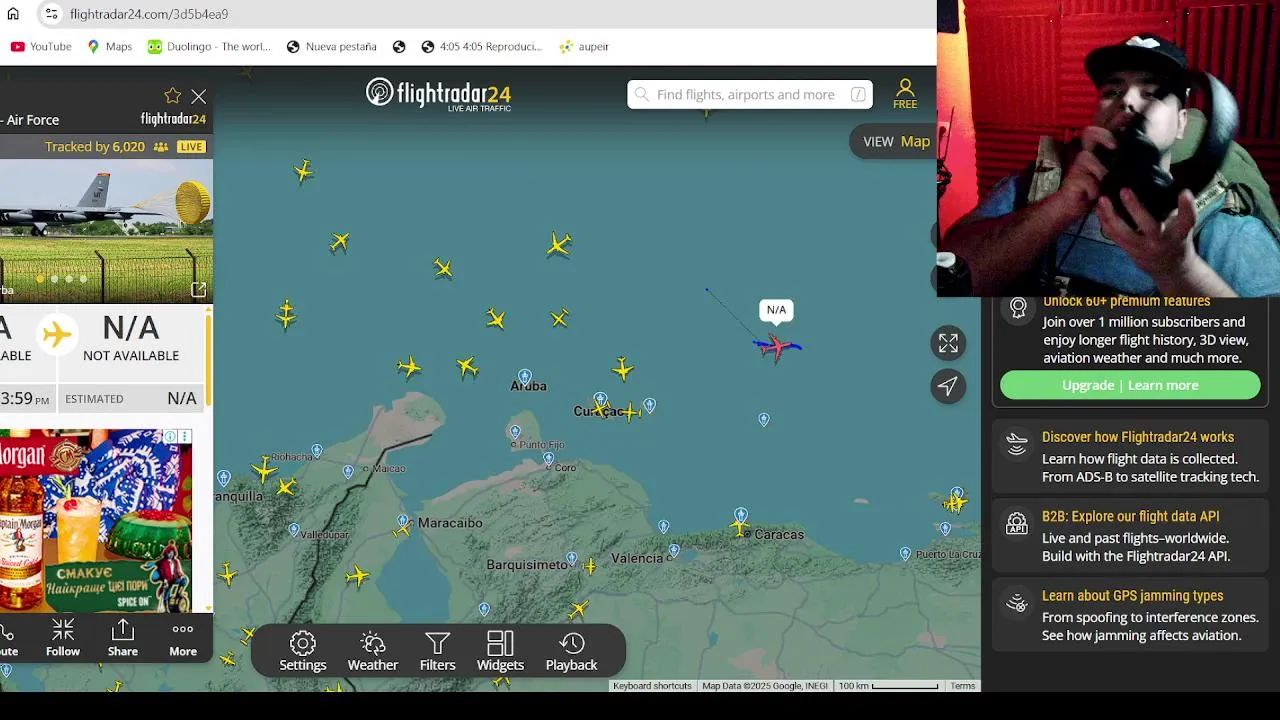Open map Settings
The height and width of the screenshot is (720, 1280).
pyautogui.click(x=303, y=651)
